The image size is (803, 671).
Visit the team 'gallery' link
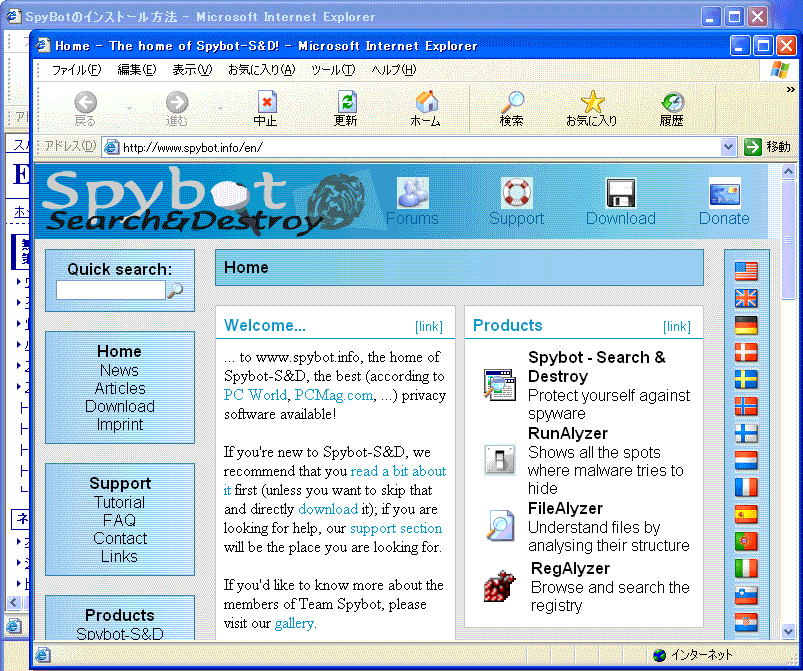pos(294,623)
